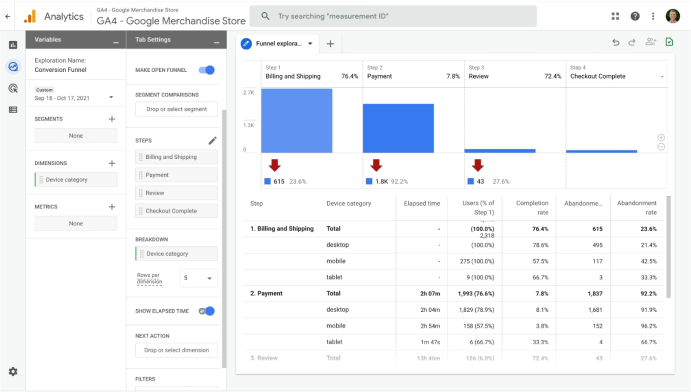Click the Payment step funnel bar

[x=398, y=128]
